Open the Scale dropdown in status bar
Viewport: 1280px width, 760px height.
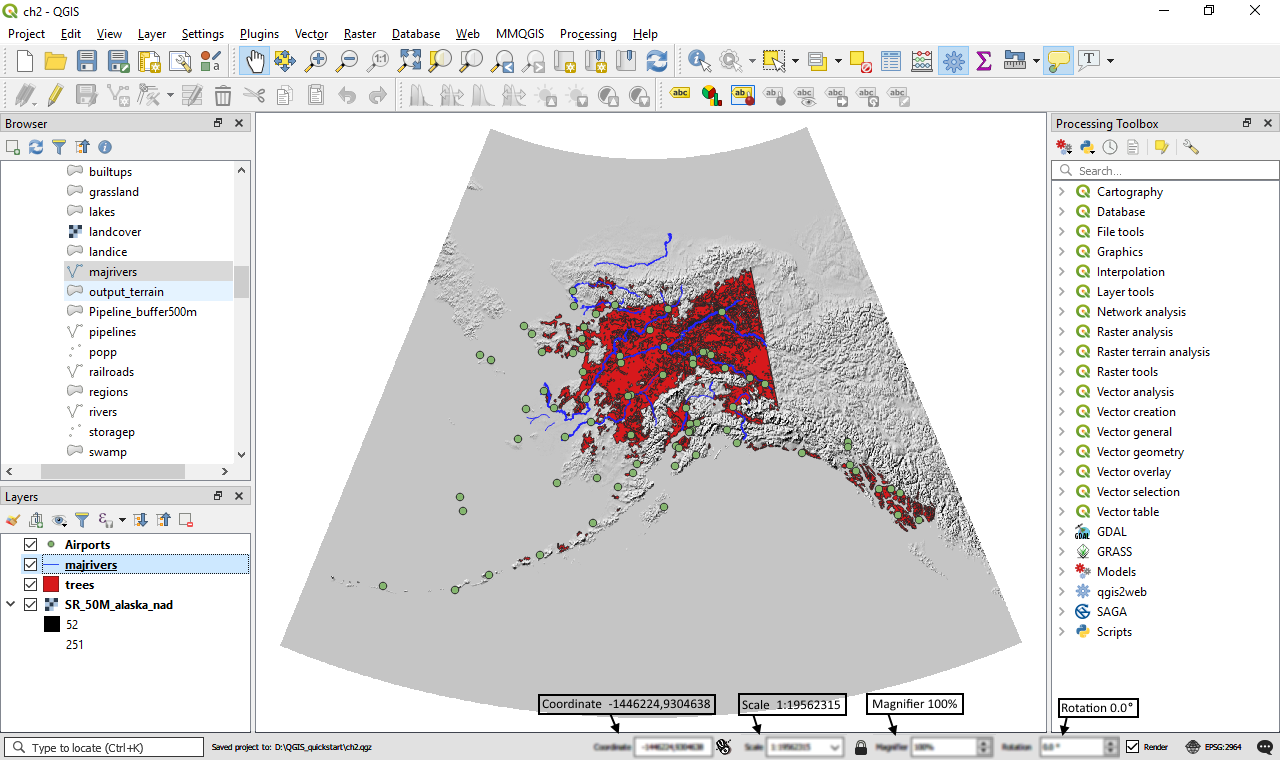pyautogui.click(x=835, y=747)
